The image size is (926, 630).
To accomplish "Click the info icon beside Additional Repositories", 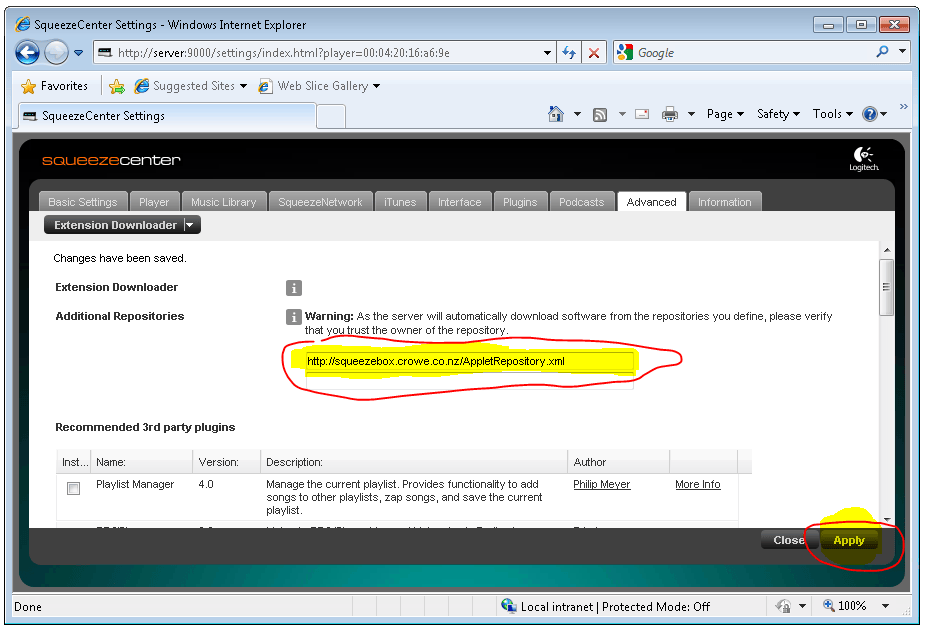I will click(x=294, y=317).
